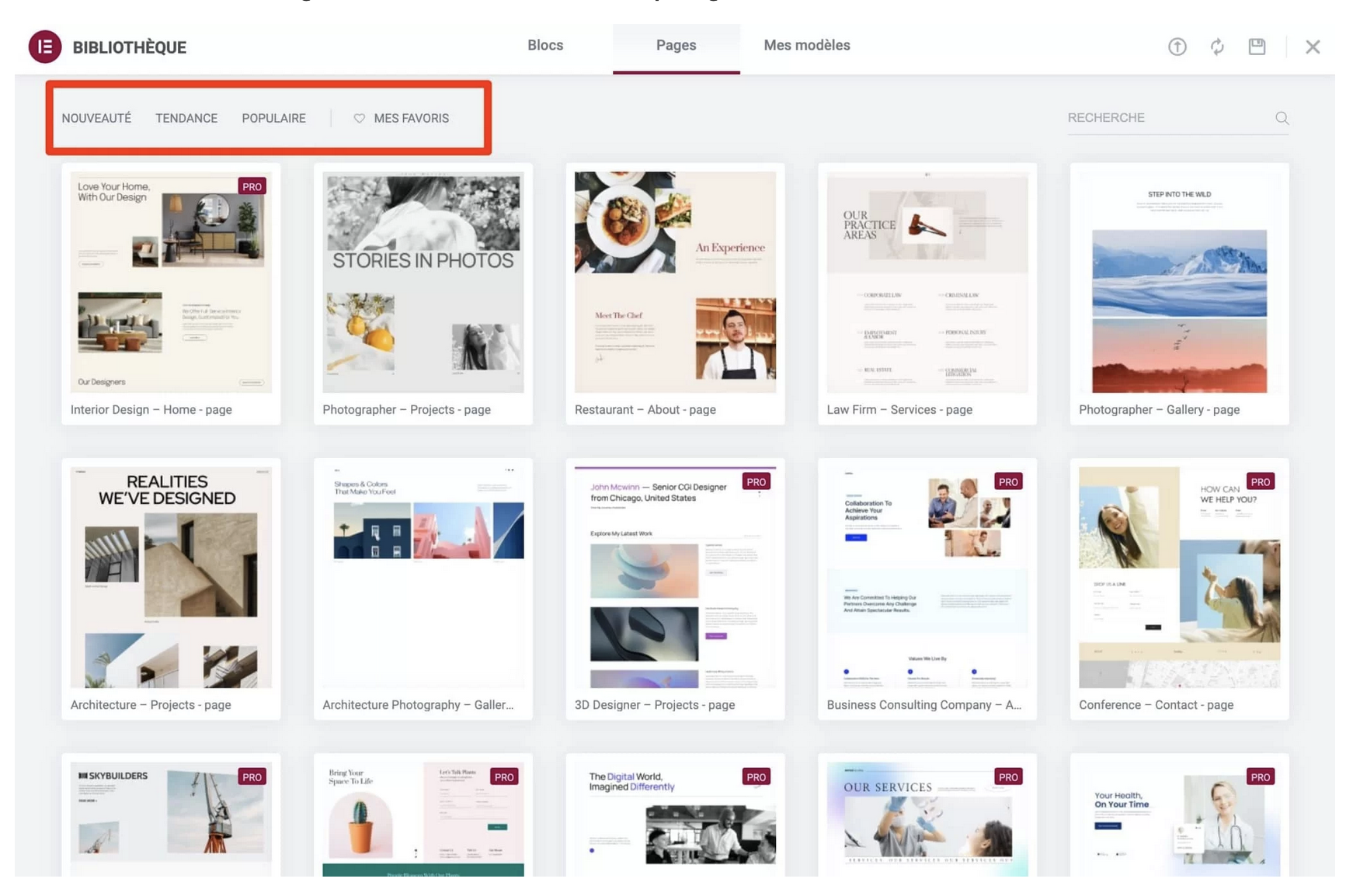Open the Mes modèles tab
This screenshot has width=1353, height=896.
806,45
